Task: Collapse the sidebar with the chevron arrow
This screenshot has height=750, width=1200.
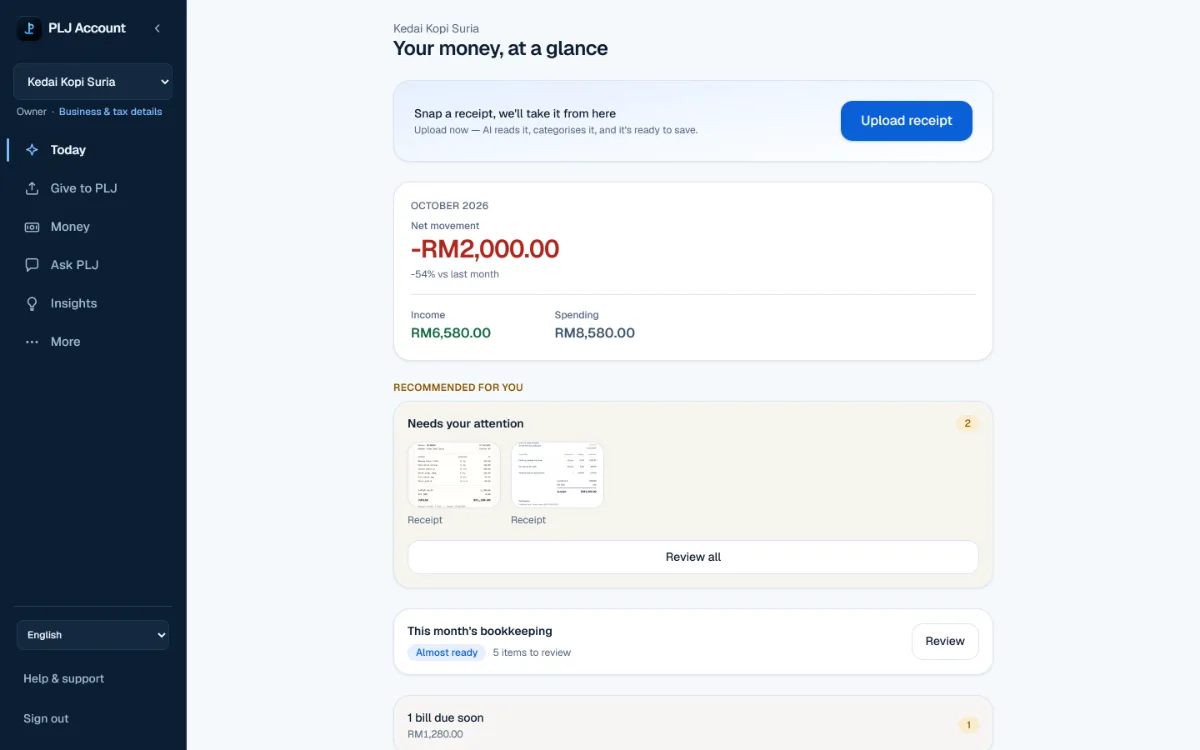Action: [157, 28]
